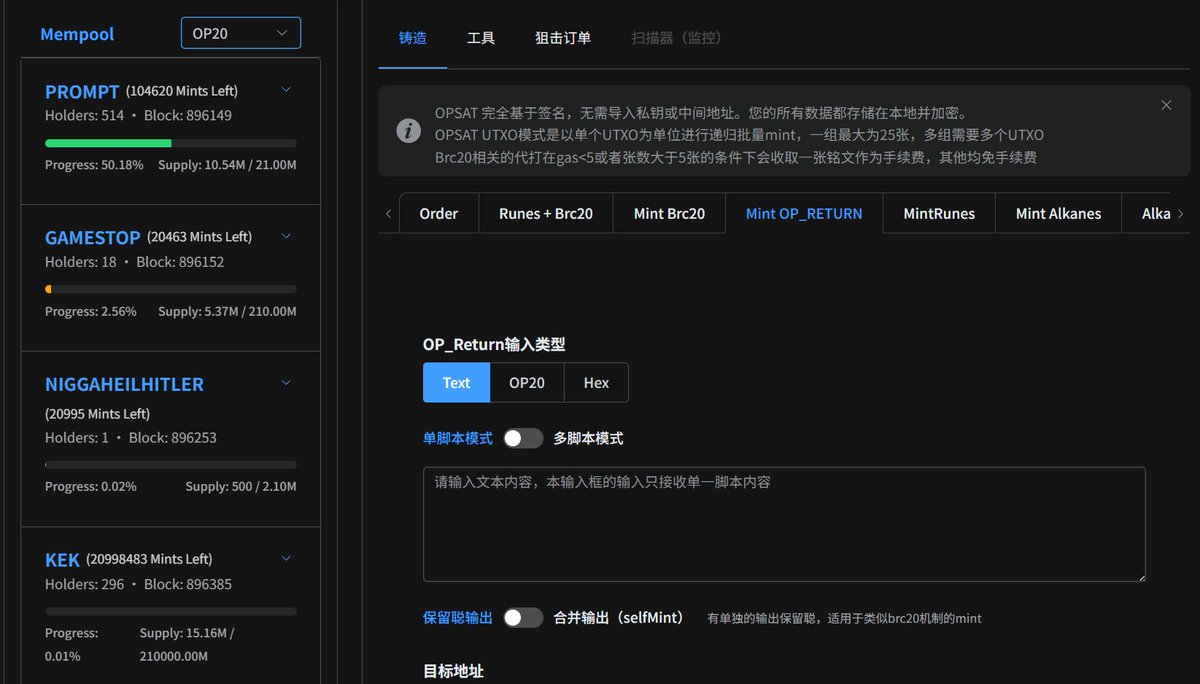Choose OP20 as OP_Return input type
Viewport: 1200px width, 684px height.
tap(527, 383)
